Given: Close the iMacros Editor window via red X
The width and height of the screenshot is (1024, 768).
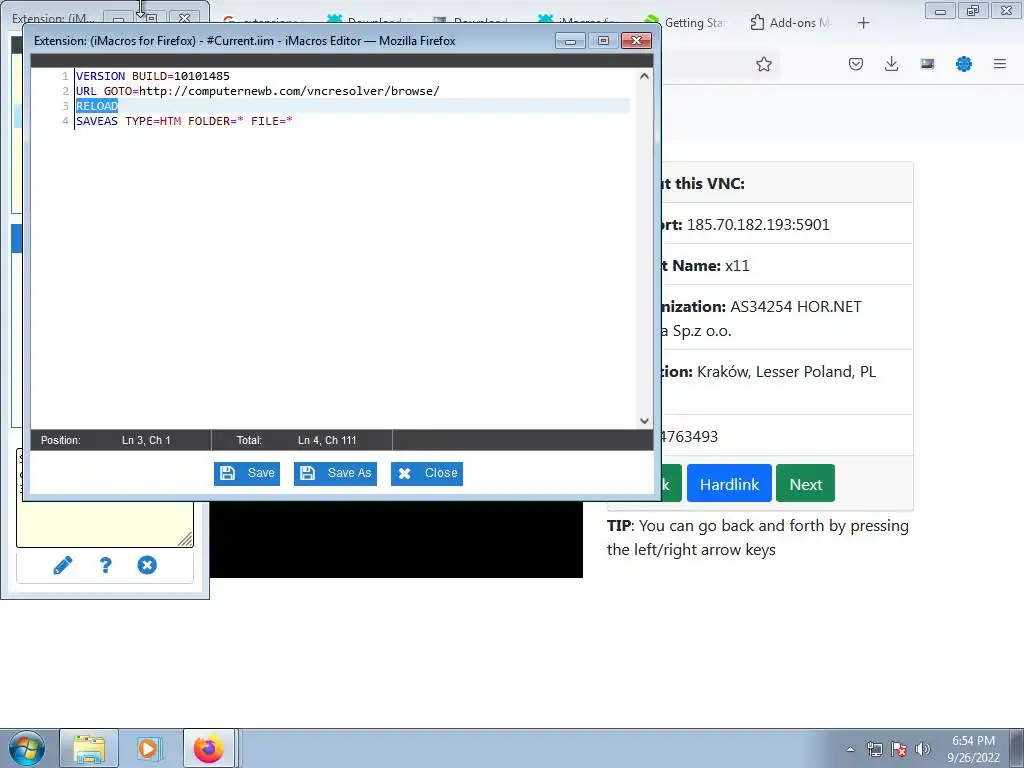Looking at the screenshot, I should (636, 41).
